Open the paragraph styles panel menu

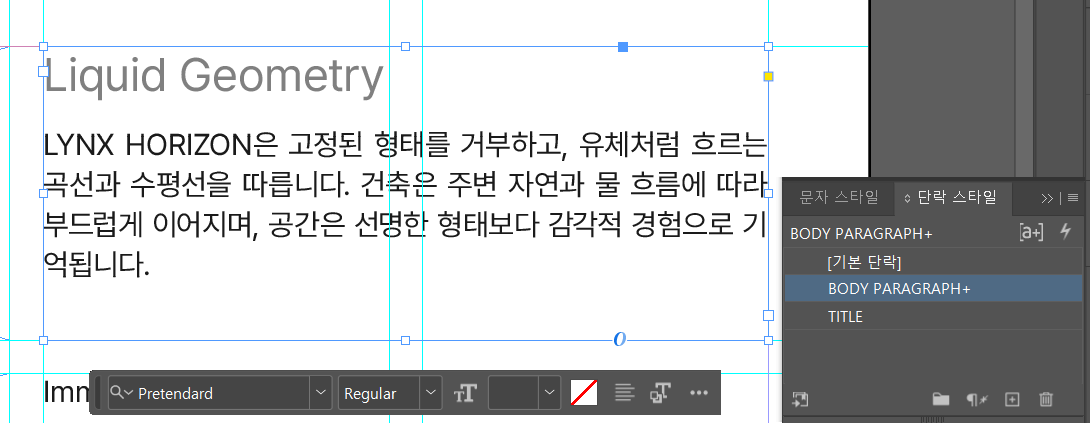(1073, 198)
